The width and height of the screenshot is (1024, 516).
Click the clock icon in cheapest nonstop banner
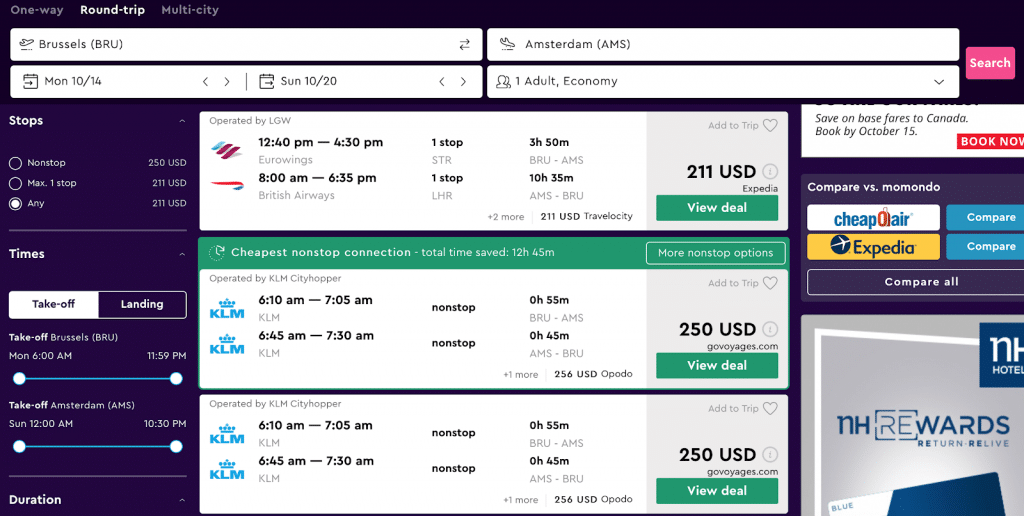217,253
